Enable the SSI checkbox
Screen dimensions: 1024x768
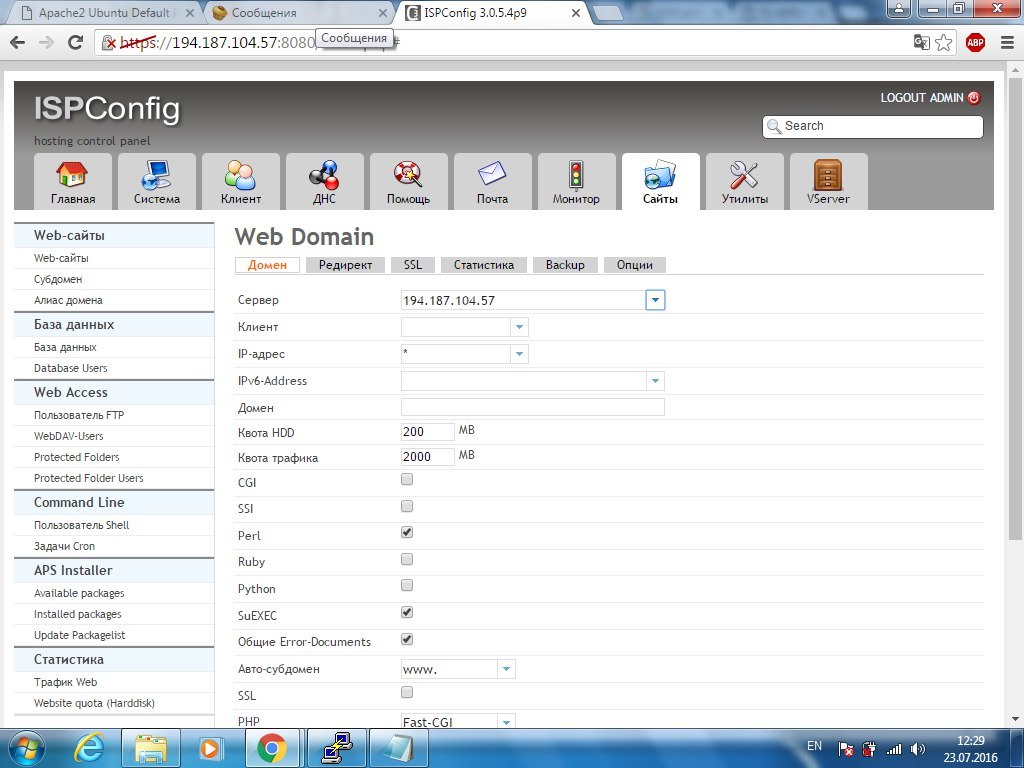click(x=407, y=506)
